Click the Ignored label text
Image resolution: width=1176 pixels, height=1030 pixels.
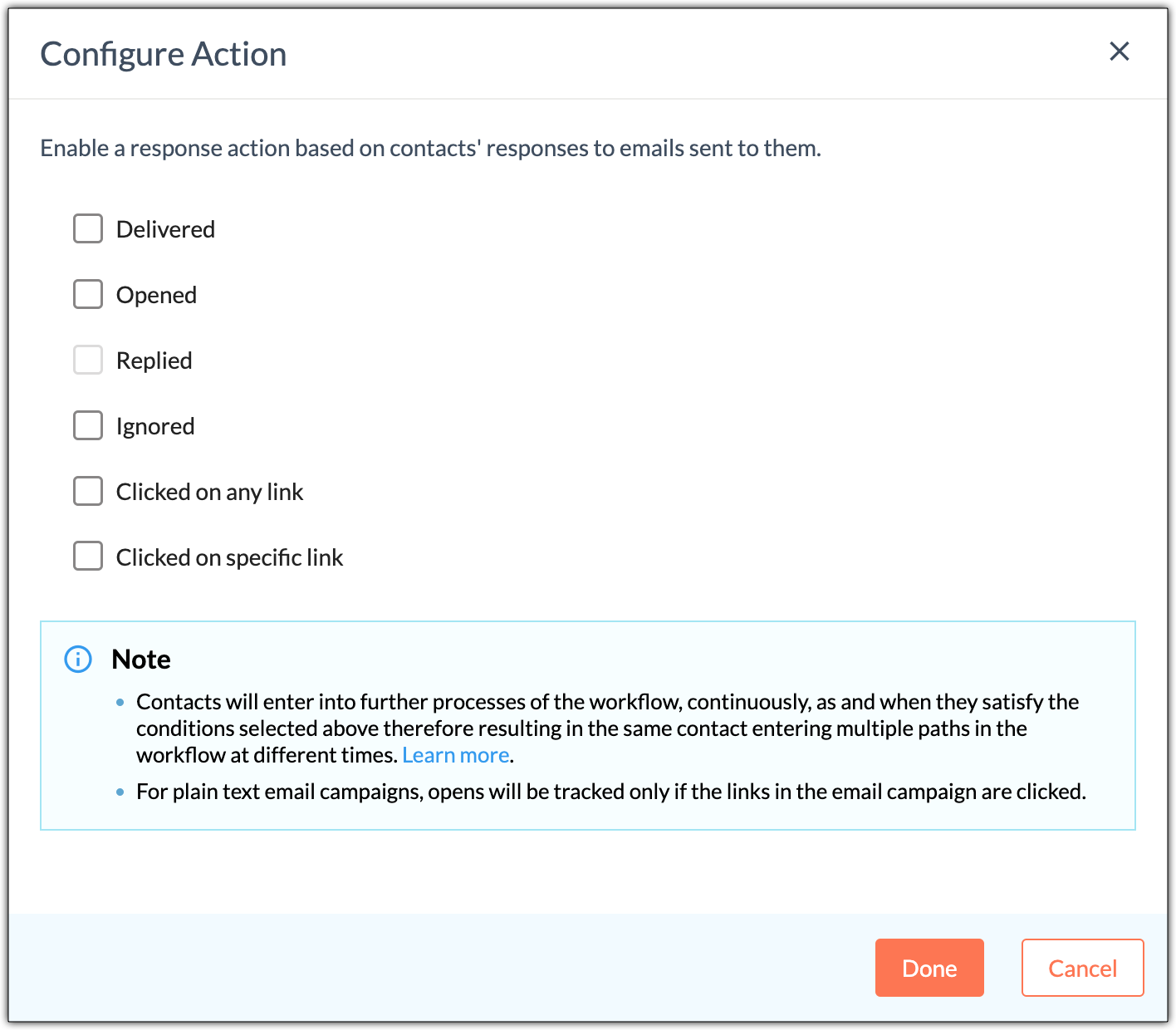click(x=155, y=427)
